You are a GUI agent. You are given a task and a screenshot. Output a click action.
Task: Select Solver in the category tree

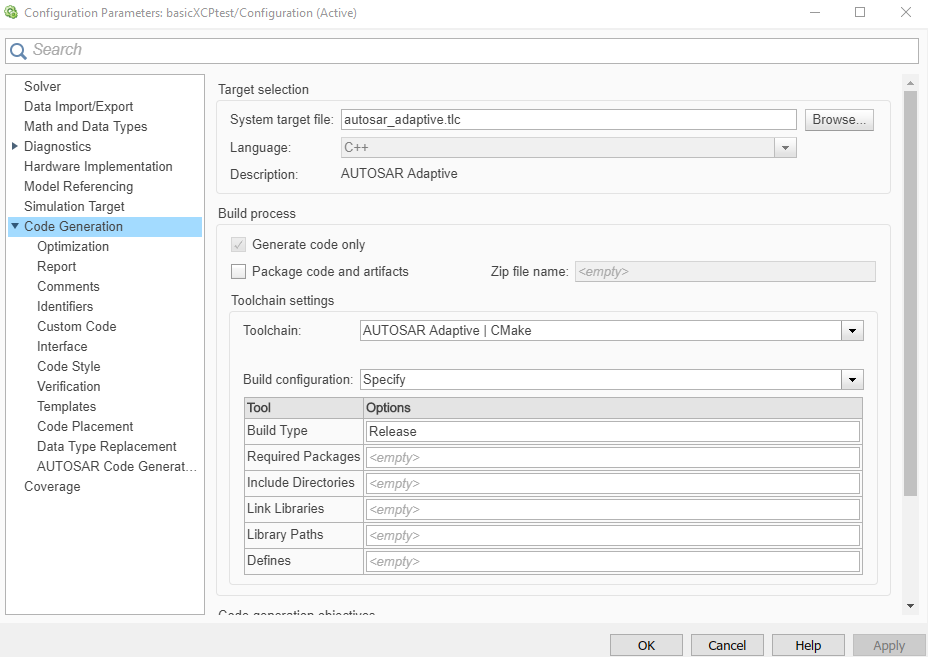pyautogui.click(x=42, y=86)
